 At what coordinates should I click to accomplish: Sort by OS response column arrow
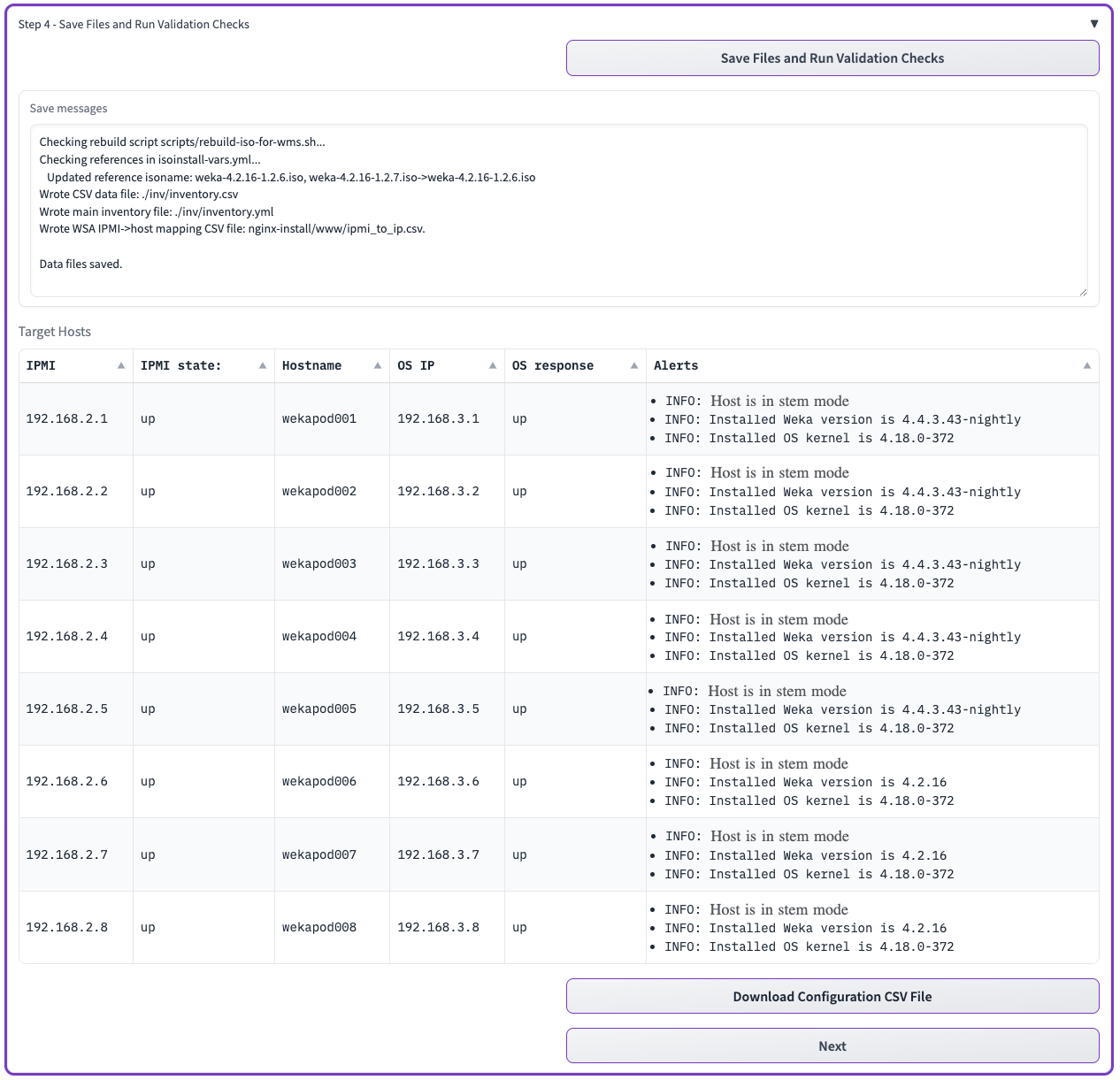coord(634,366)
